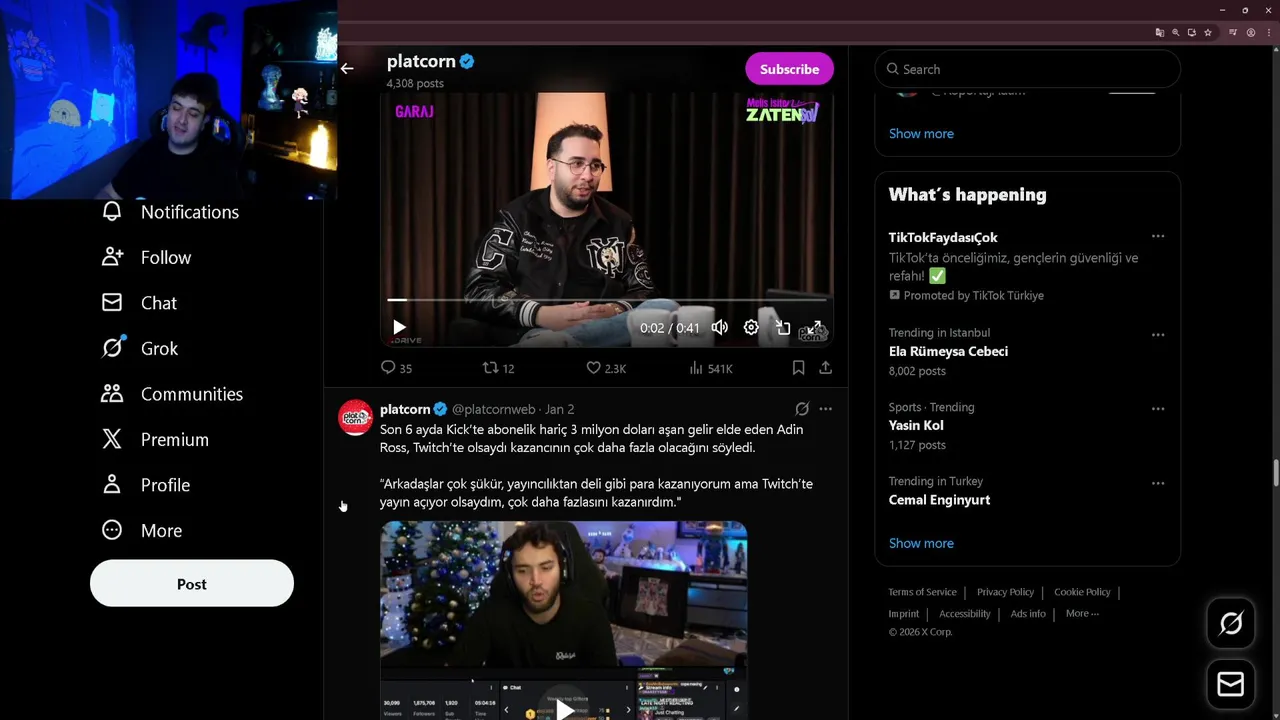
Task: Open the Premium sidebar item
Action: click(x=155, y=439)
